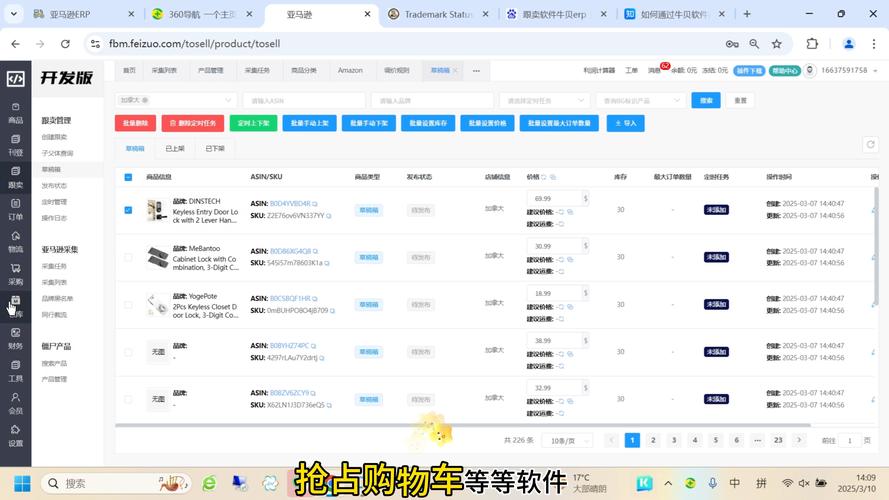The image size is (889, 500).
Task: Switch to the Trademark Status browser tab
Action: coord(437,14)
